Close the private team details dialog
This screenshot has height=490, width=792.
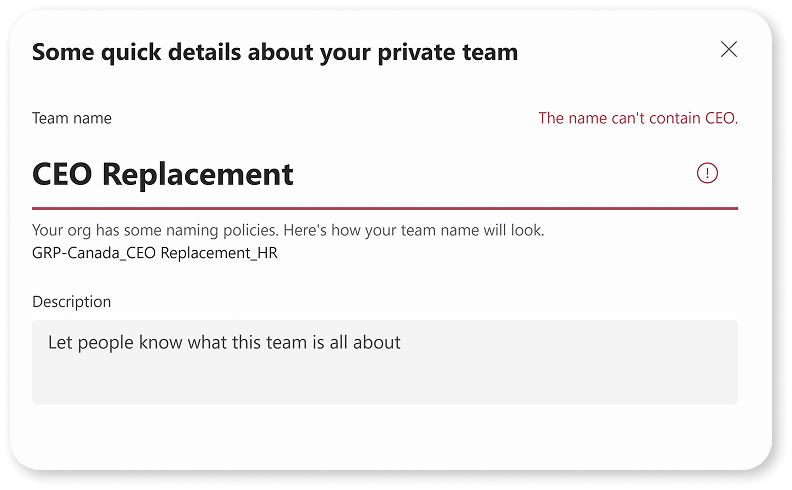pyautogui.click(x=728, y=50)
